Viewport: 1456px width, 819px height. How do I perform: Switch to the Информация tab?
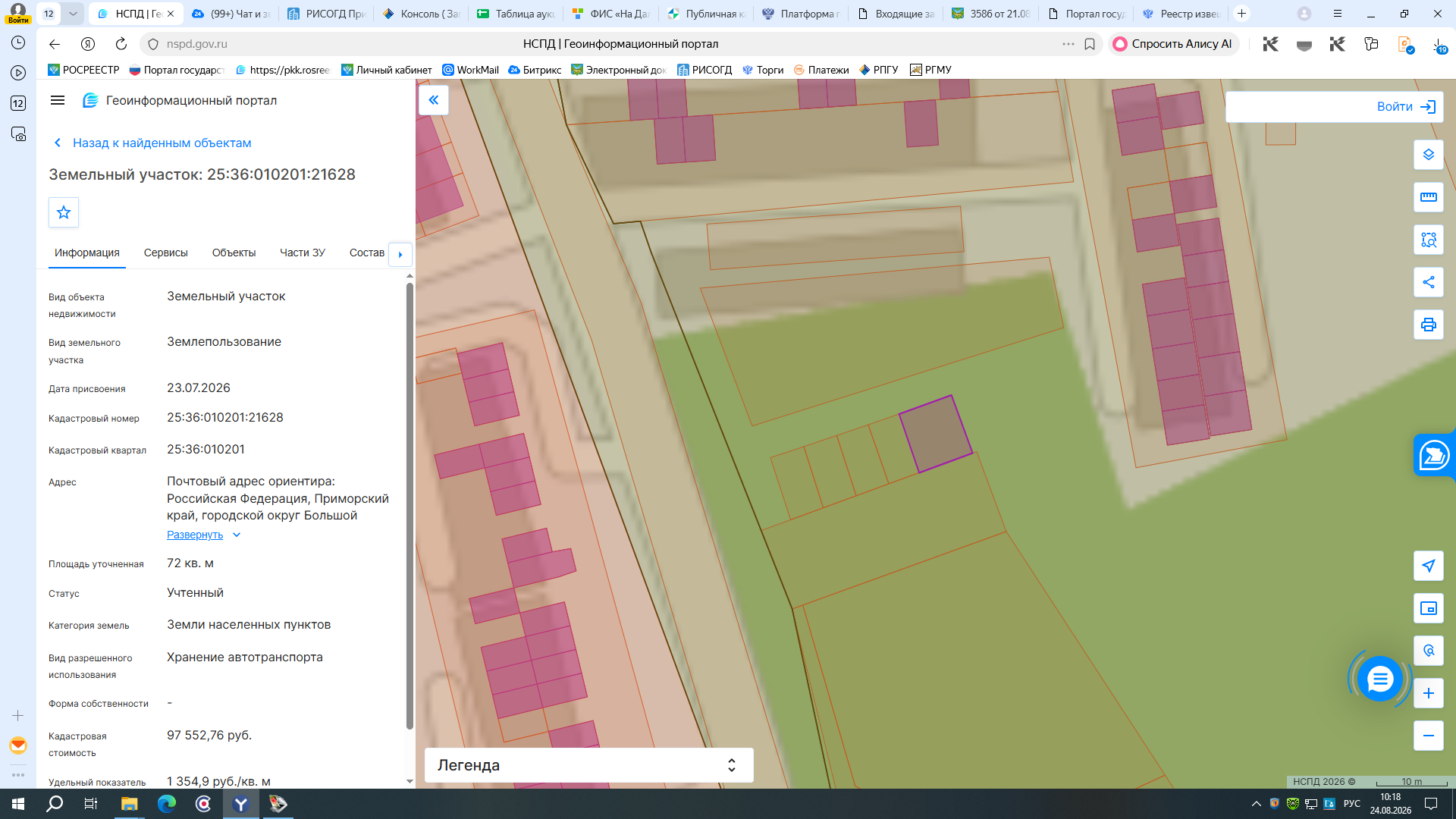coord(86,253)
